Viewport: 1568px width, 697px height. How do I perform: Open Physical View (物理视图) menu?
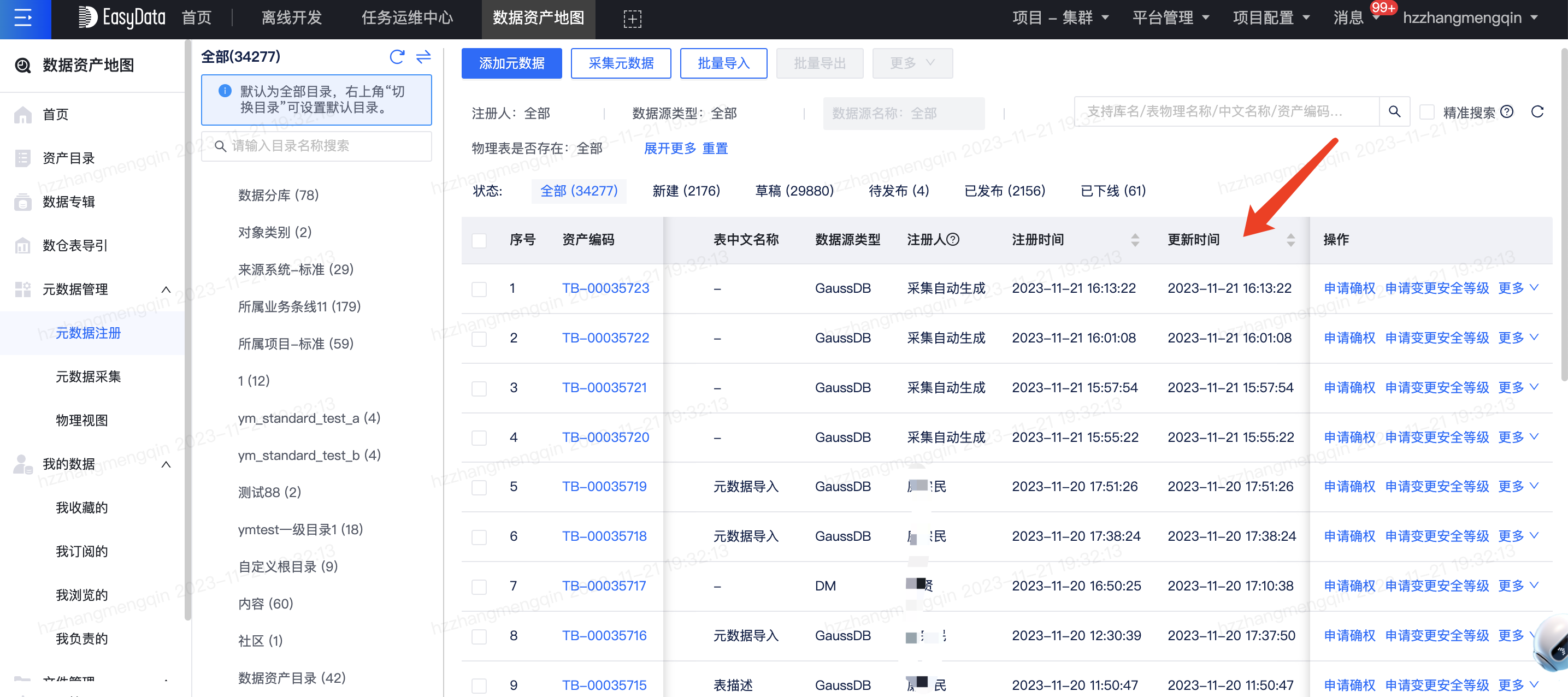[x=81, y=421]
